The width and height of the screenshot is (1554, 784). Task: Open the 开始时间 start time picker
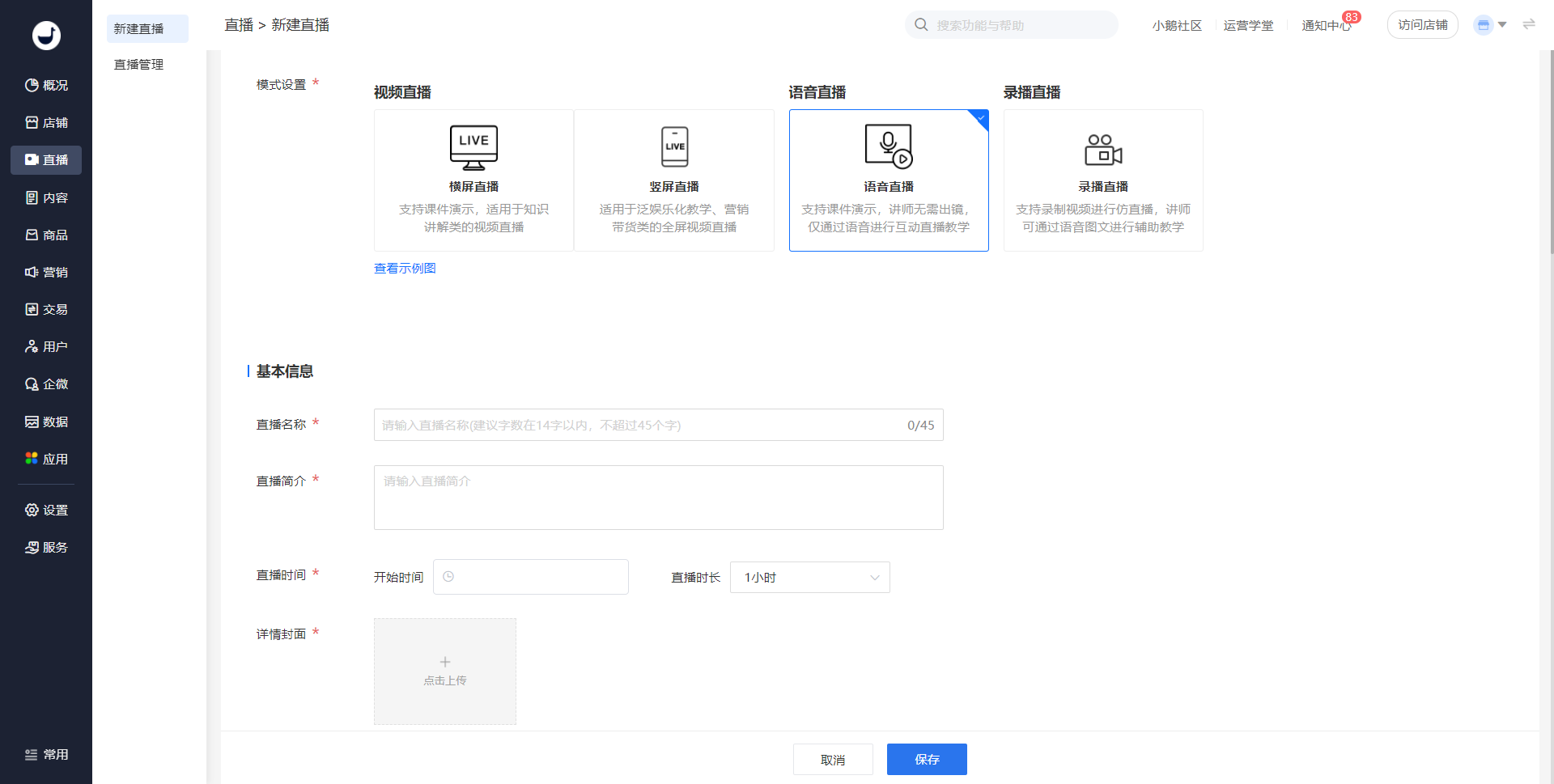(531, 578)
